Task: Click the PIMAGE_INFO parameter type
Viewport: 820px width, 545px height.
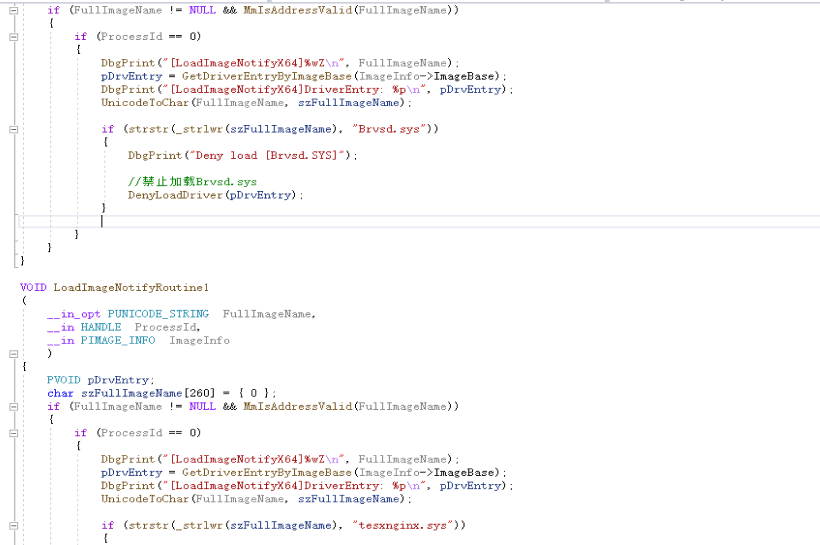Action: coord(118,340)
